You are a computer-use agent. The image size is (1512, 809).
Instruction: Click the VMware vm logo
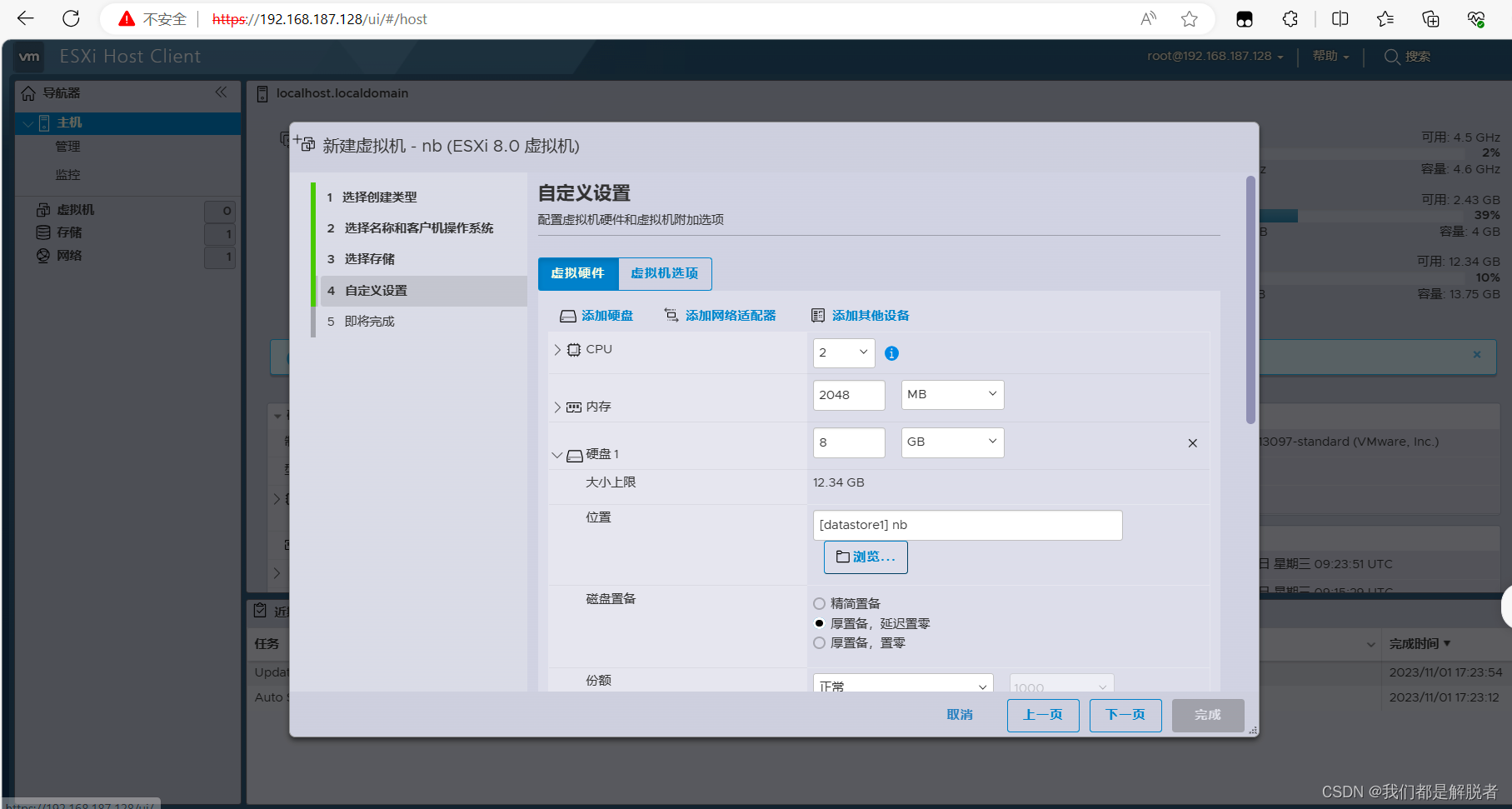(x=29, y=57)
